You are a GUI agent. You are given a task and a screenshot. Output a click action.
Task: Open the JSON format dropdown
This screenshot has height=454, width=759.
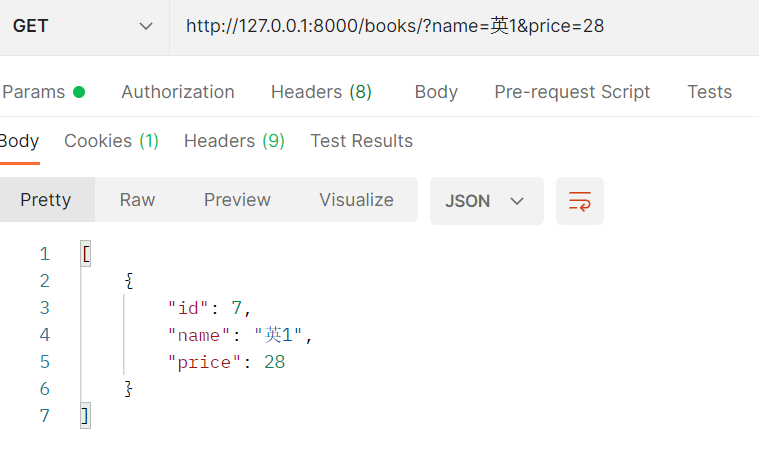point(486,201)
